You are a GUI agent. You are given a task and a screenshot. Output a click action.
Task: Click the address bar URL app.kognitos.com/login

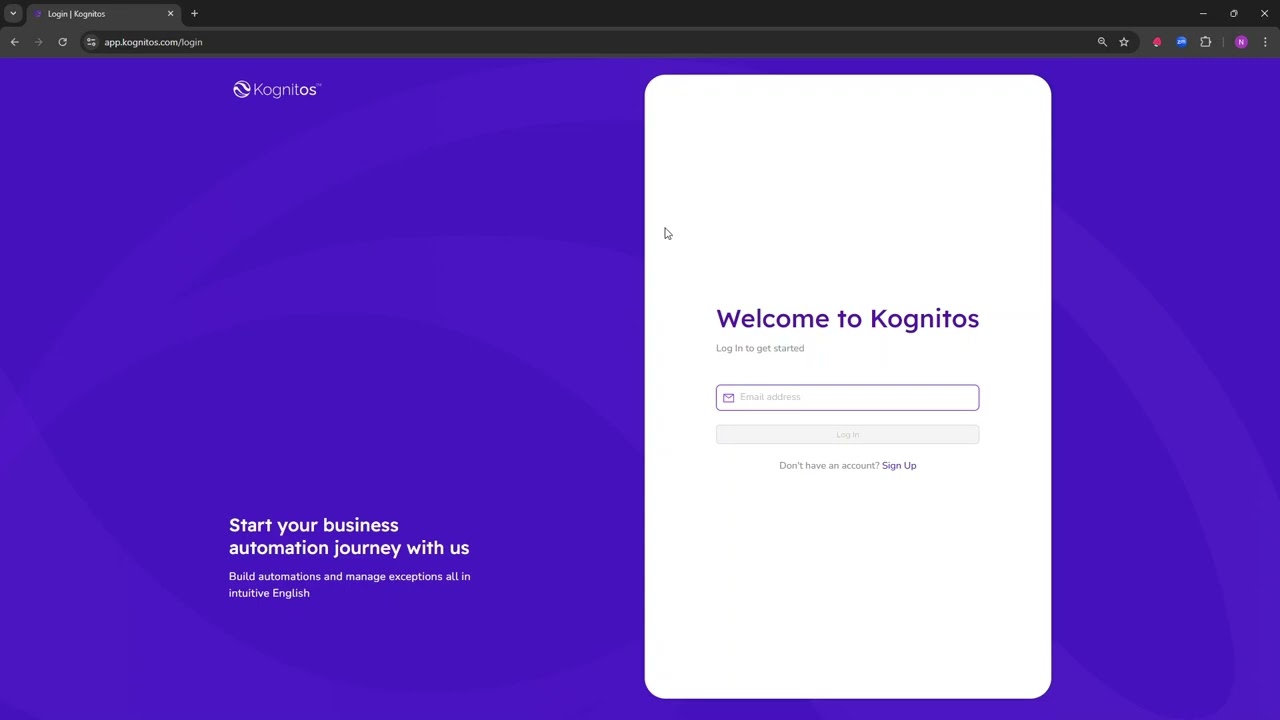[153, 42]
